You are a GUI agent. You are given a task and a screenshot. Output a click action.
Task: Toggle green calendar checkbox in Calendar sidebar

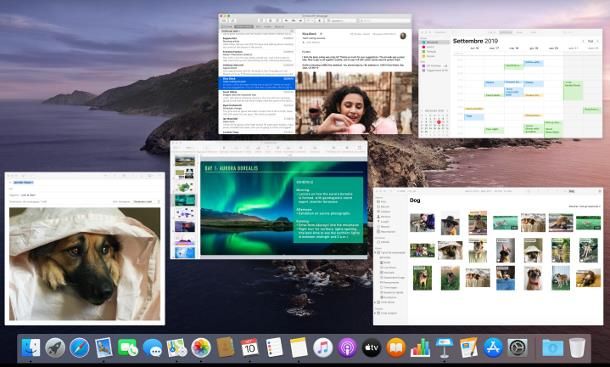pos(424,52)
